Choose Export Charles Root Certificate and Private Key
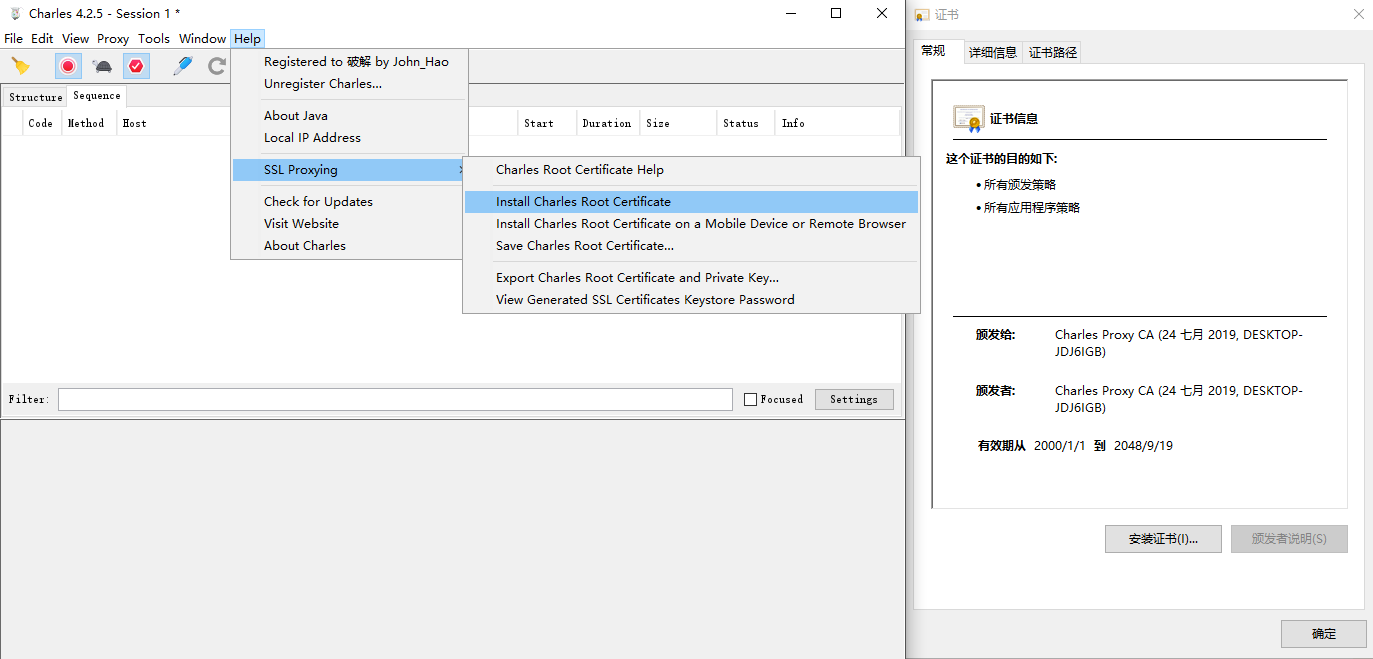This screenshot has height=659, width=1373. 691,278
